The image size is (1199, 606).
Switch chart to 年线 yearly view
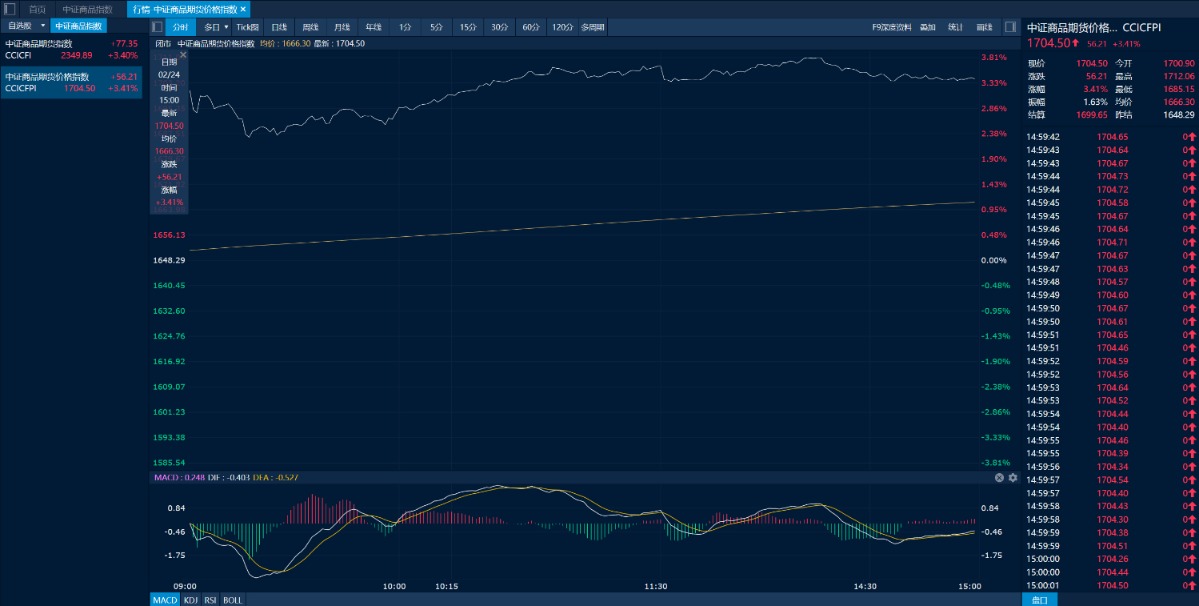[373, 27]
